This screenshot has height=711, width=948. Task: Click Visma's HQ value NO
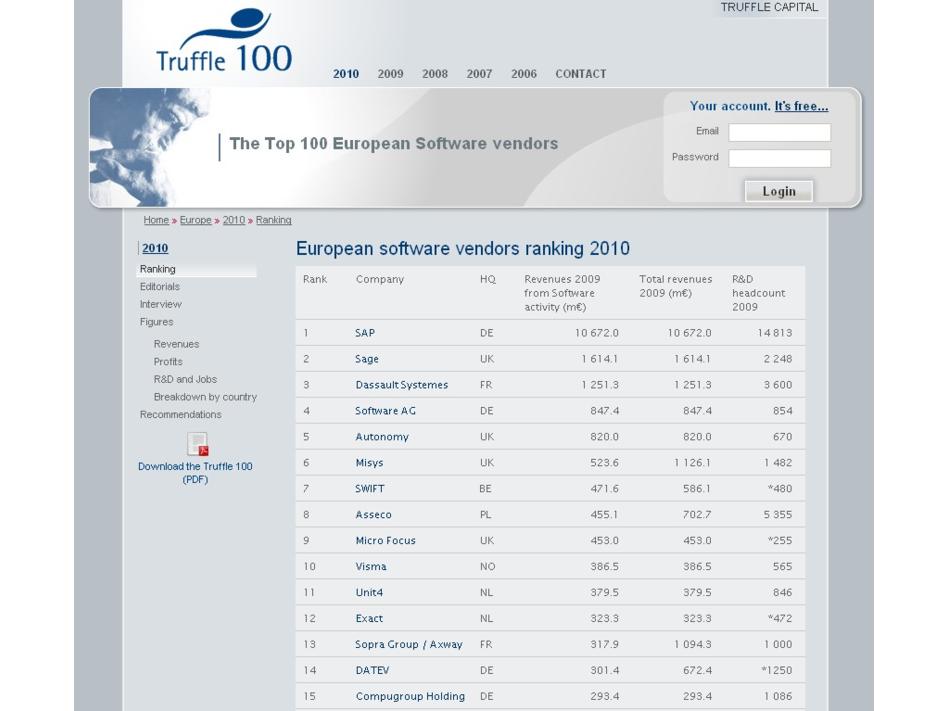pos(487,567)
